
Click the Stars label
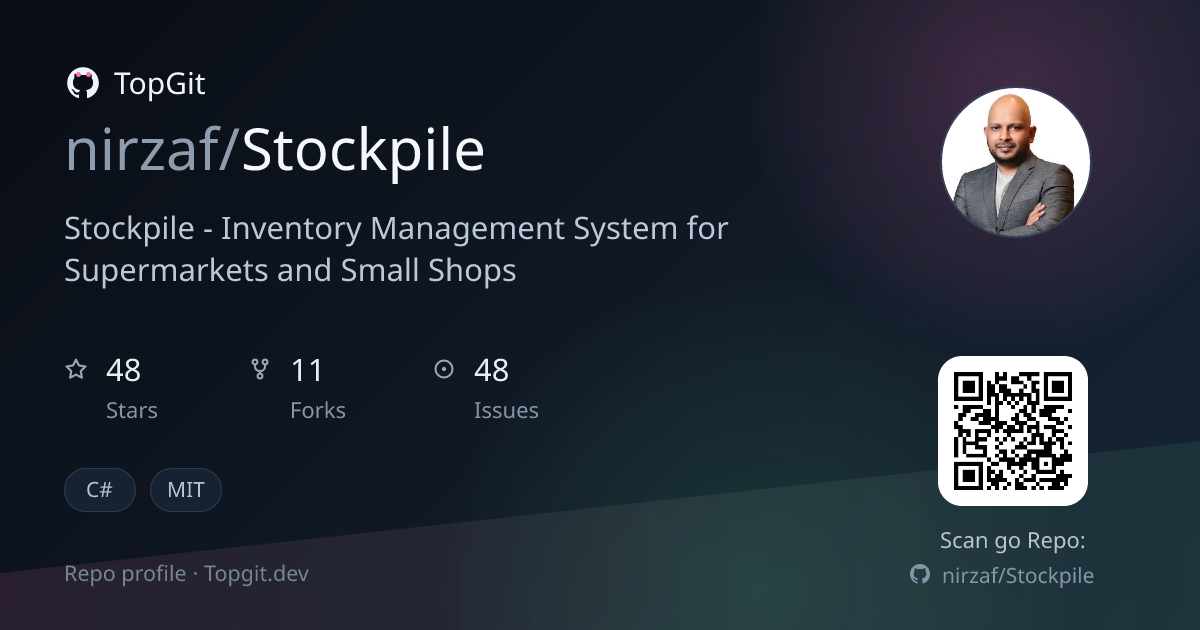click(132, 410)
